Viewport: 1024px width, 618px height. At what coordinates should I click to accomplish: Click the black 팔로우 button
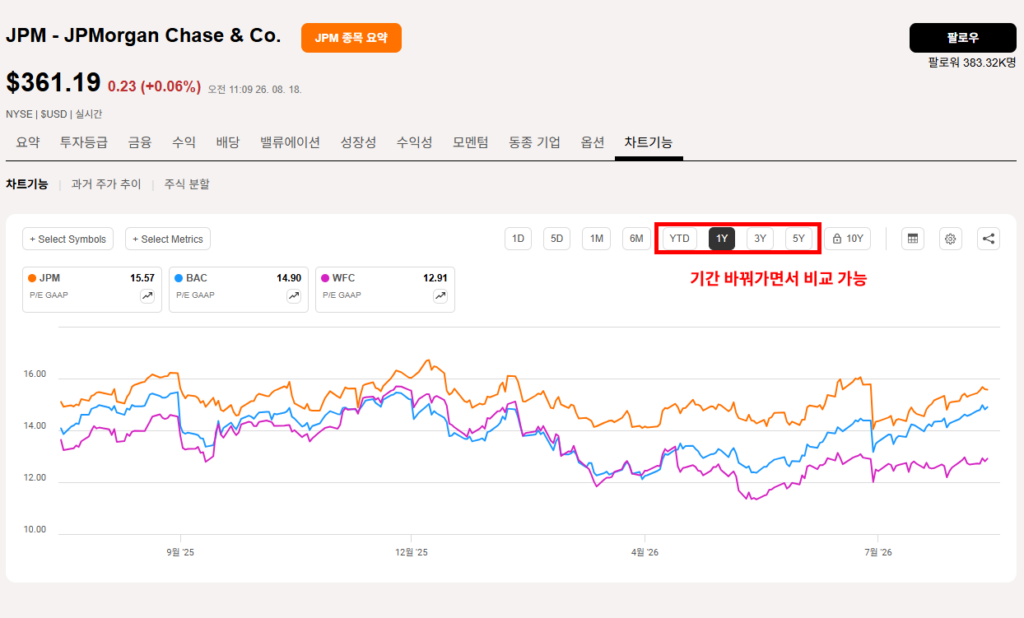tap(963, 38)
